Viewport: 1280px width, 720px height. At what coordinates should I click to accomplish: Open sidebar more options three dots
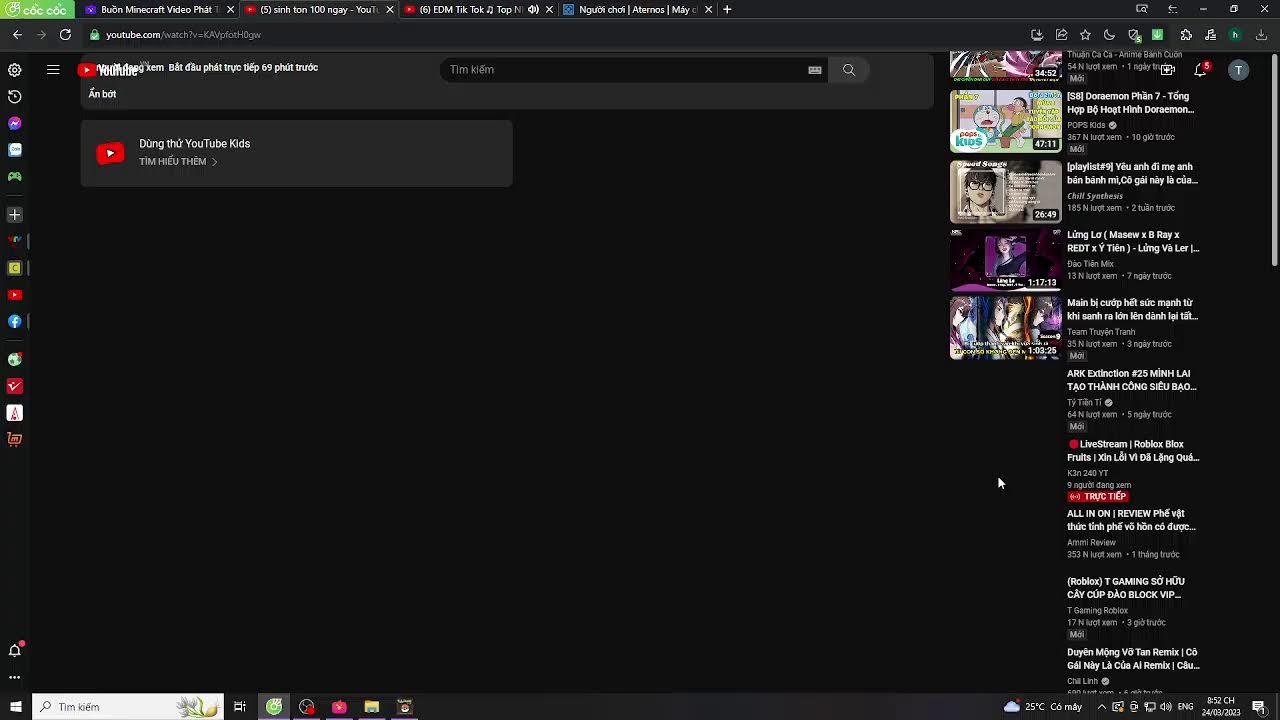[15, 677]
